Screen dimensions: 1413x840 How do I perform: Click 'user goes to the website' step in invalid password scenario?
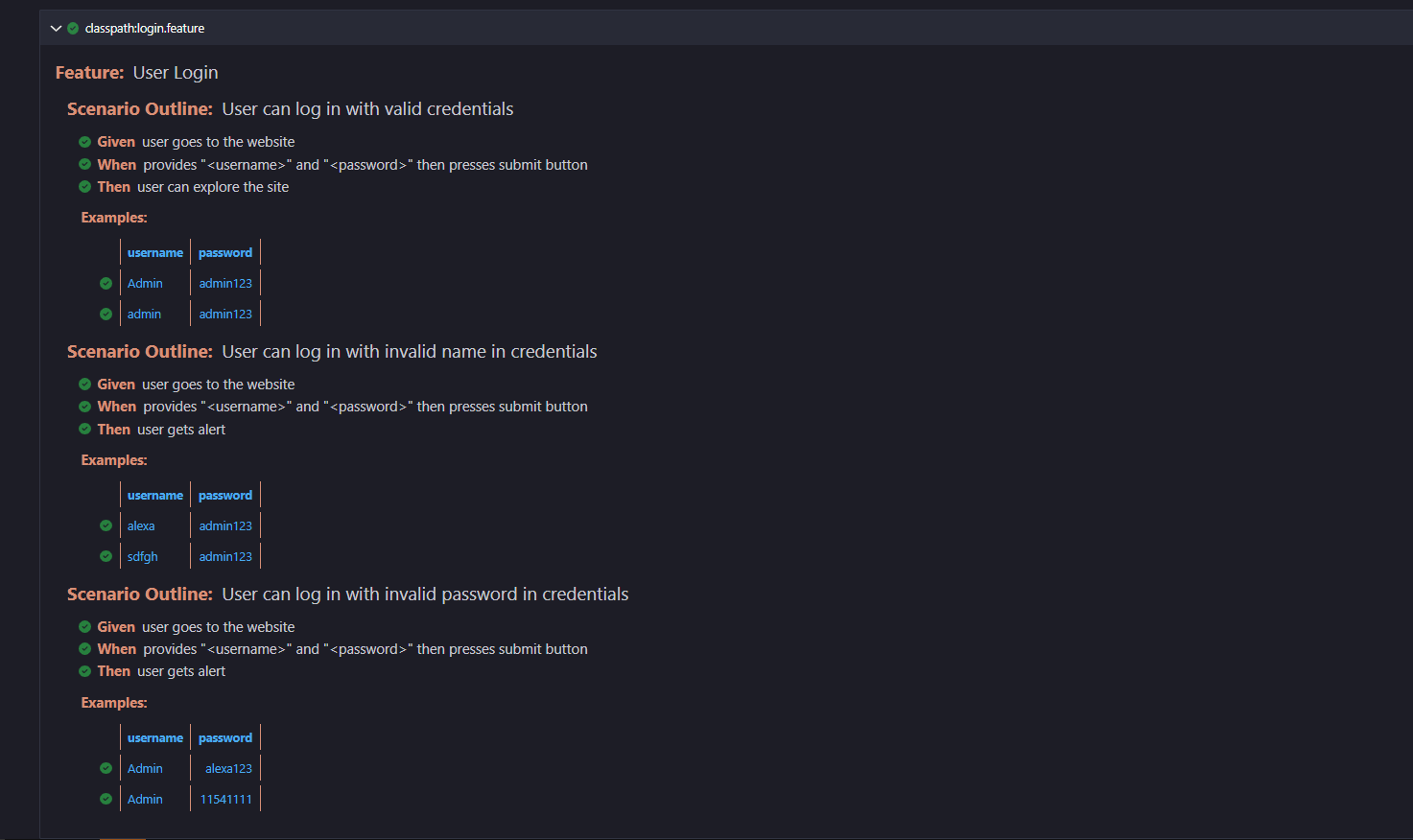pos(219,627)
